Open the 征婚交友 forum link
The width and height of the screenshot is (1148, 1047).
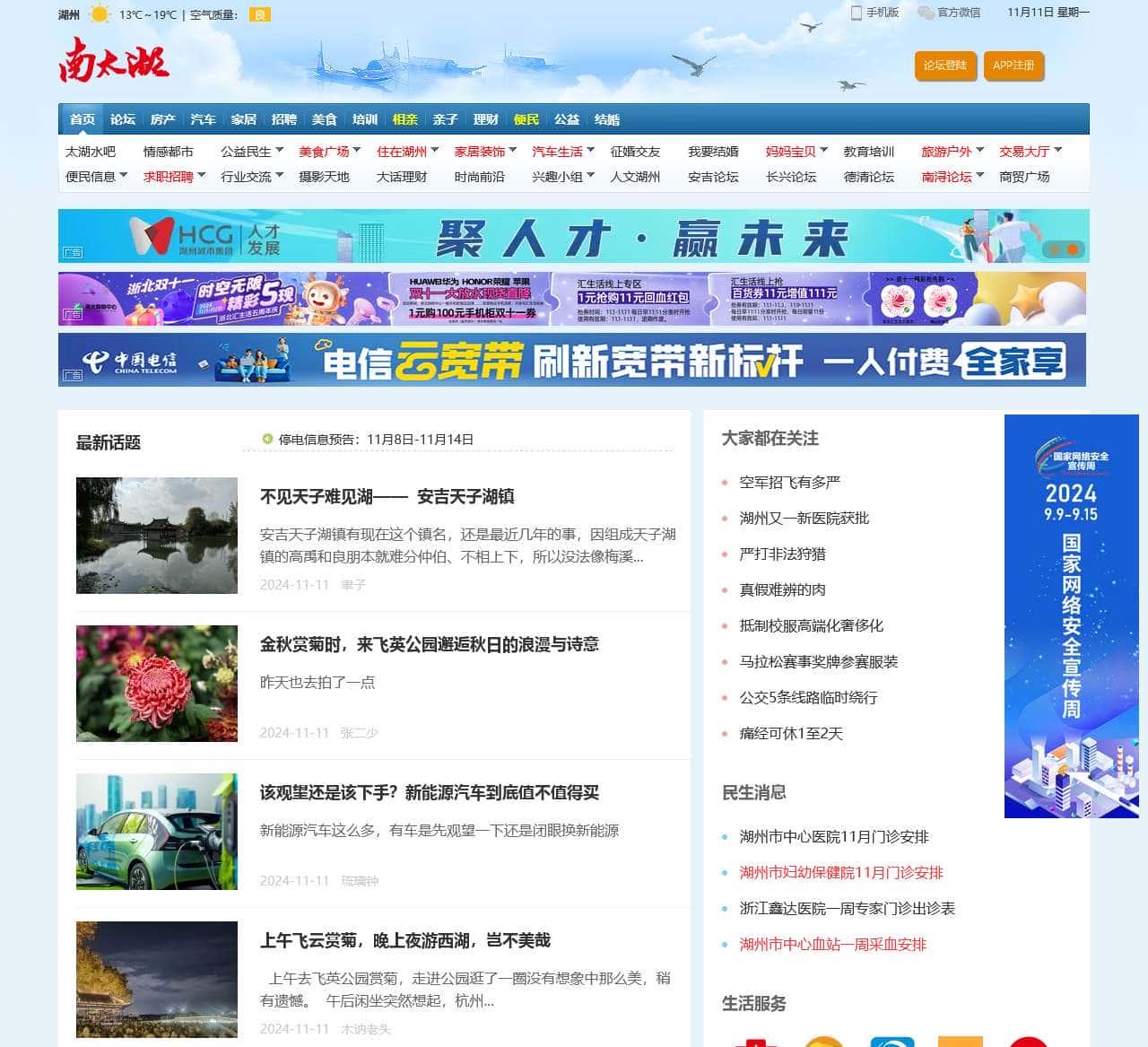[635, 152]
